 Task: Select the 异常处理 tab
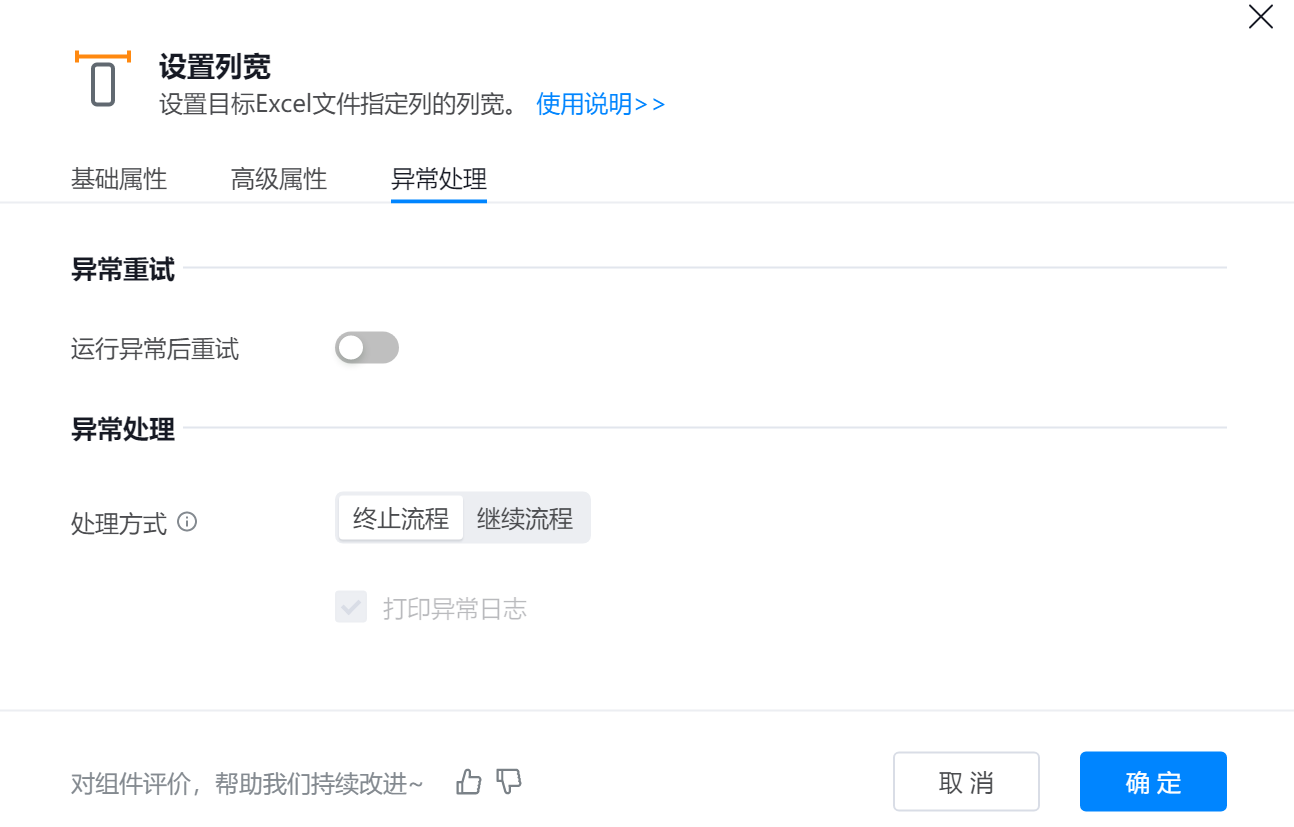click(x=439, y=180)
